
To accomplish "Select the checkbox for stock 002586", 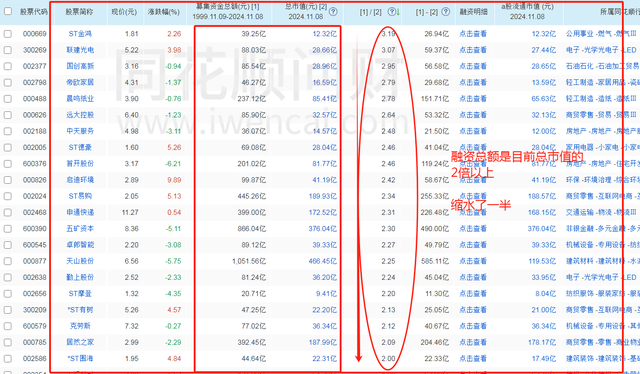I will [x=8, y=358].
